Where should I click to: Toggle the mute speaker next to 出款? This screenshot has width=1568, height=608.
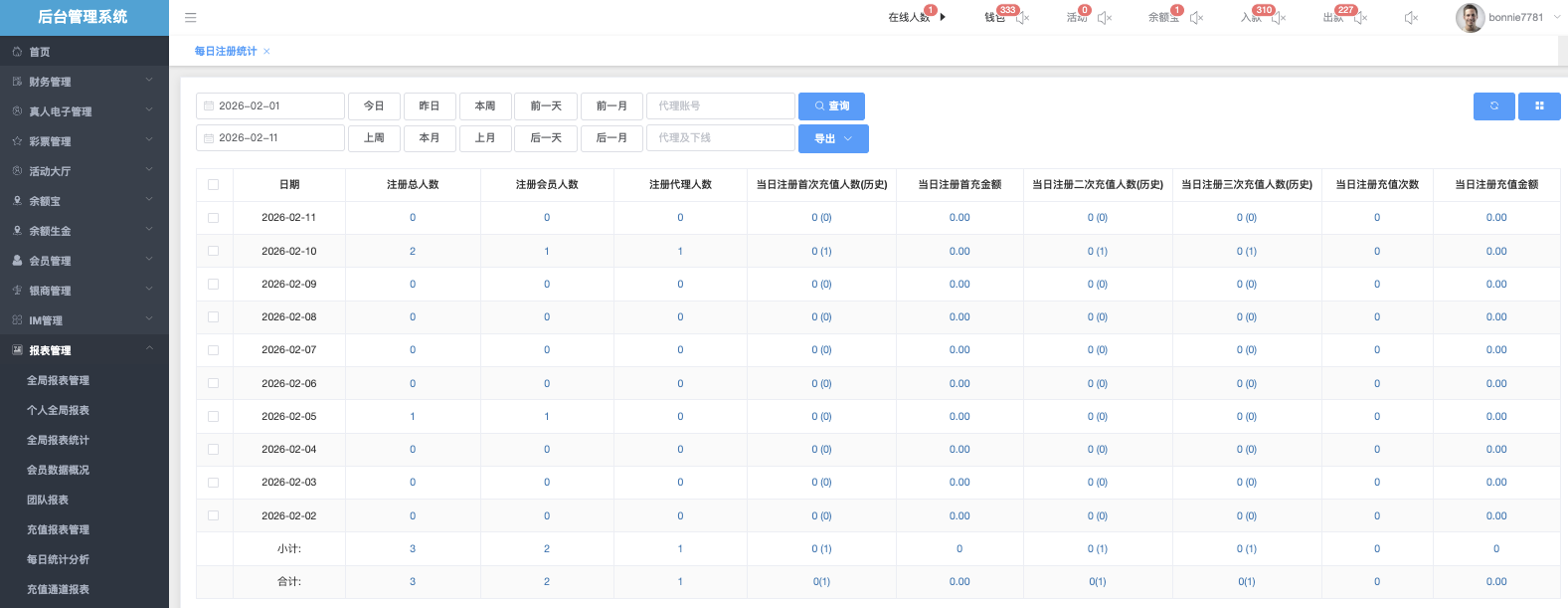1360,18
